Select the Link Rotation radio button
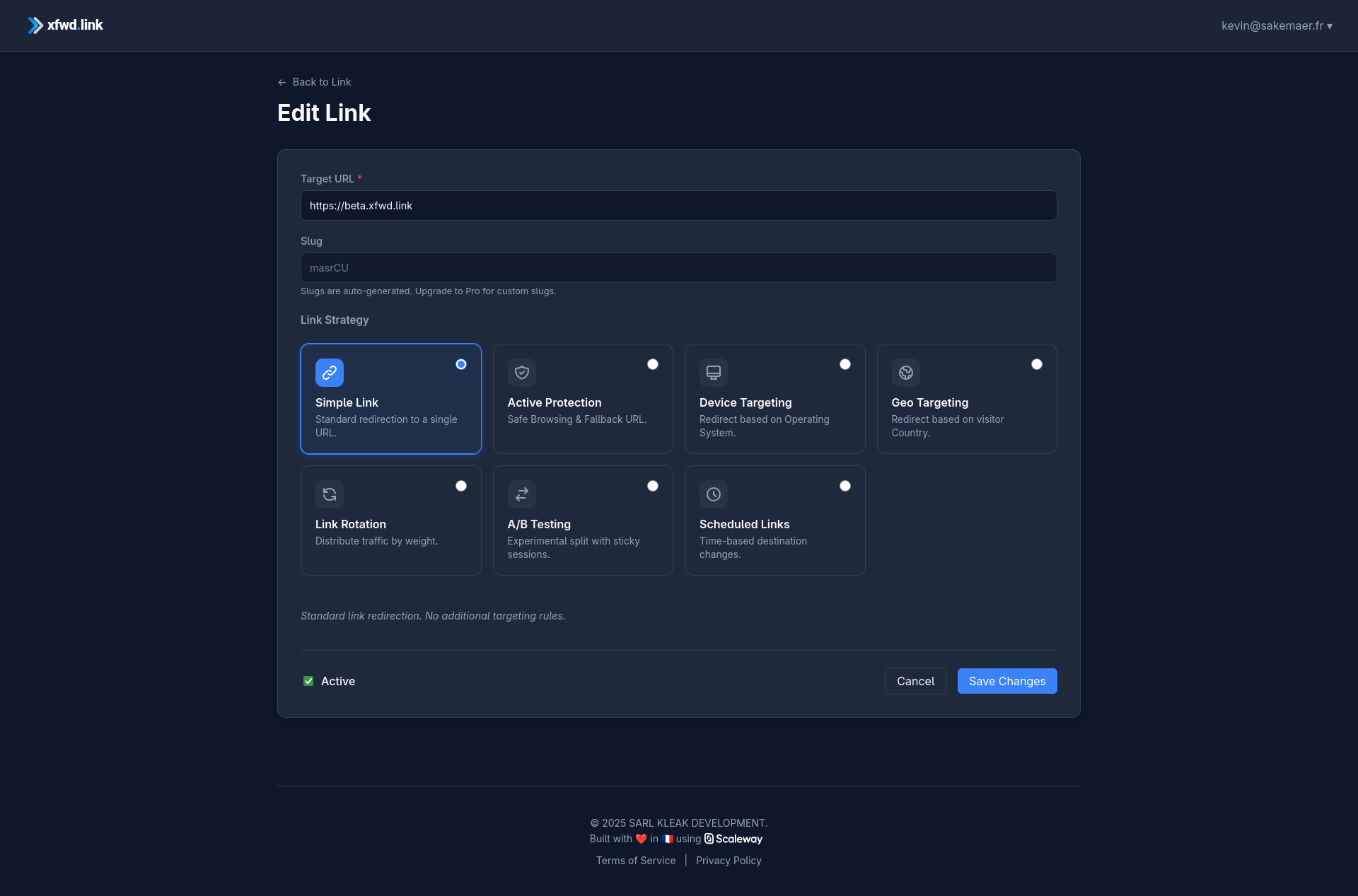Image resolution: width=1358 pixels, height=896 pixels. point(461,486)
